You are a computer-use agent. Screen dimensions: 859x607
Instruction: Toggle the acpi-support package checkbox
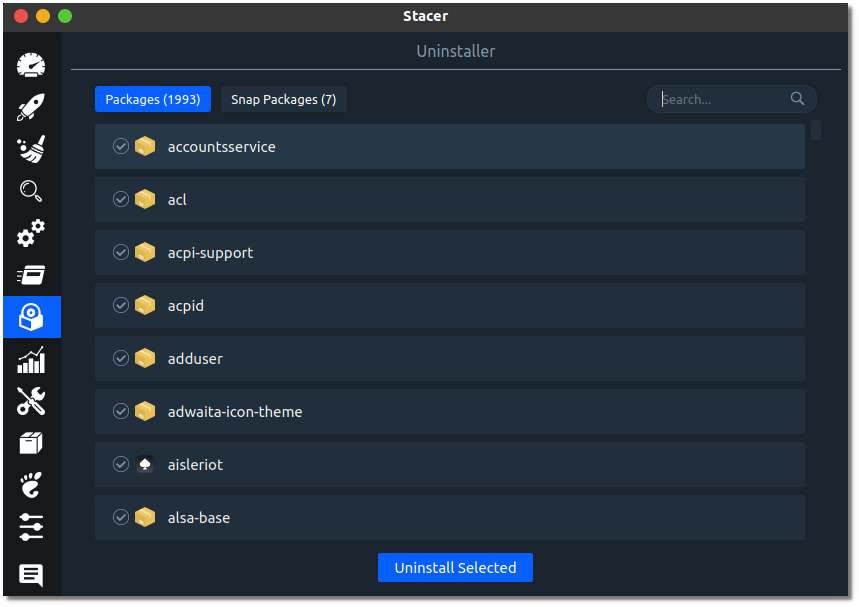tap(121, 253)
